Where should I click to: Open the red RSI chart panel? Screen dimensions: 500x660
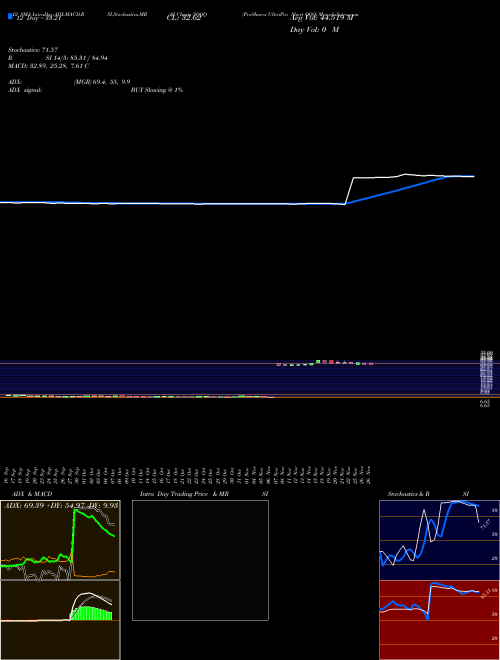[x=439, y=620]
